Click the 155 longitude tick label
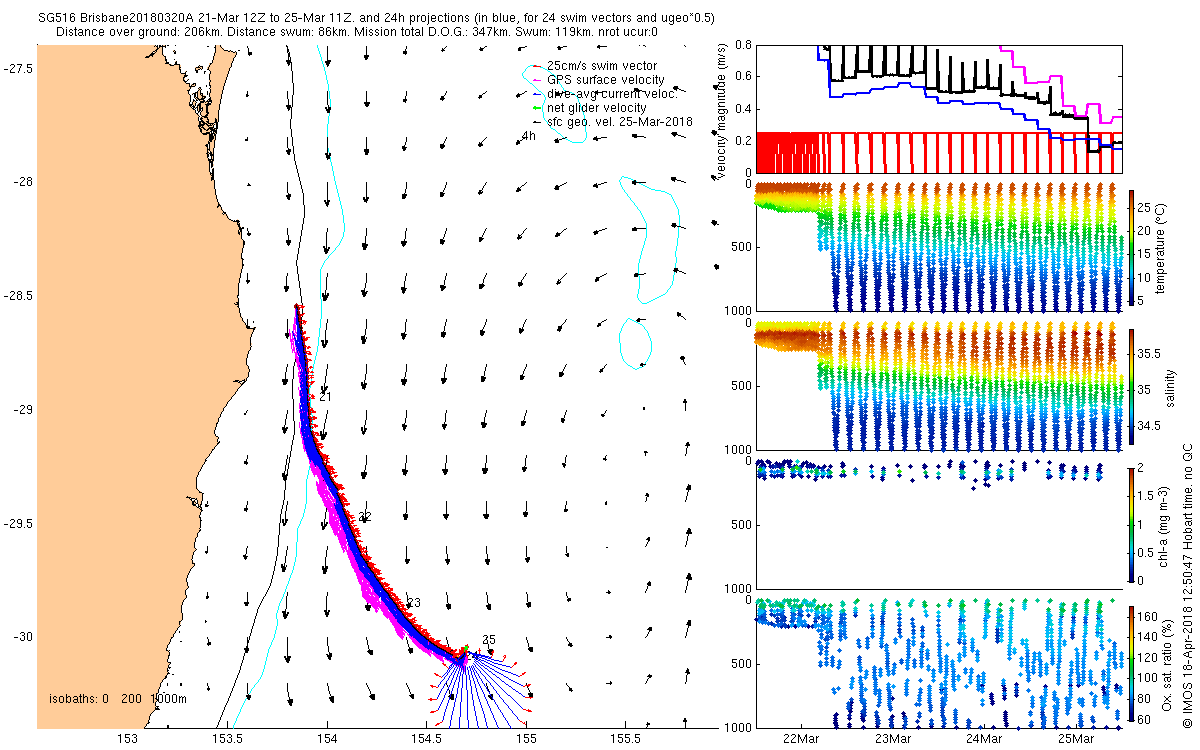1200x750 pixels. coord(527,739)
